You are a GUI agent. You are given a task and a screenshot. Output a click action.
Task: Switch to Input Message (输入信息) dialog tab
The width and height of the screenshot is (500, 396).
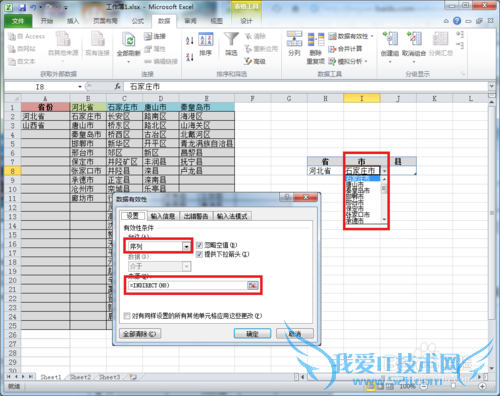point(163,216)
